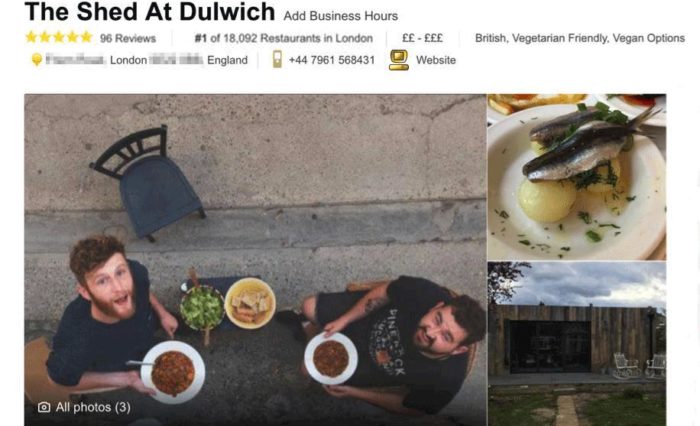This screenshot has height=426, width=700.
Task: Click the London England address text
Action: 179,60
